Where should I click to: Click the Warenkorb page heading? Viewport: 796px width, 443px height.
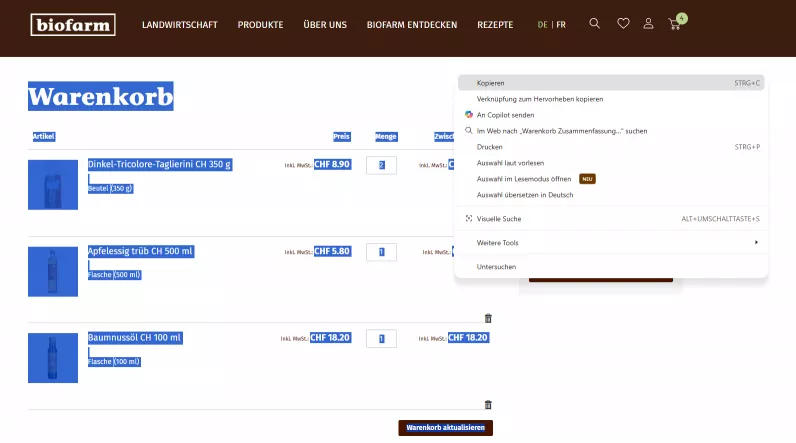pyautogui.click(x=101, y=96)
